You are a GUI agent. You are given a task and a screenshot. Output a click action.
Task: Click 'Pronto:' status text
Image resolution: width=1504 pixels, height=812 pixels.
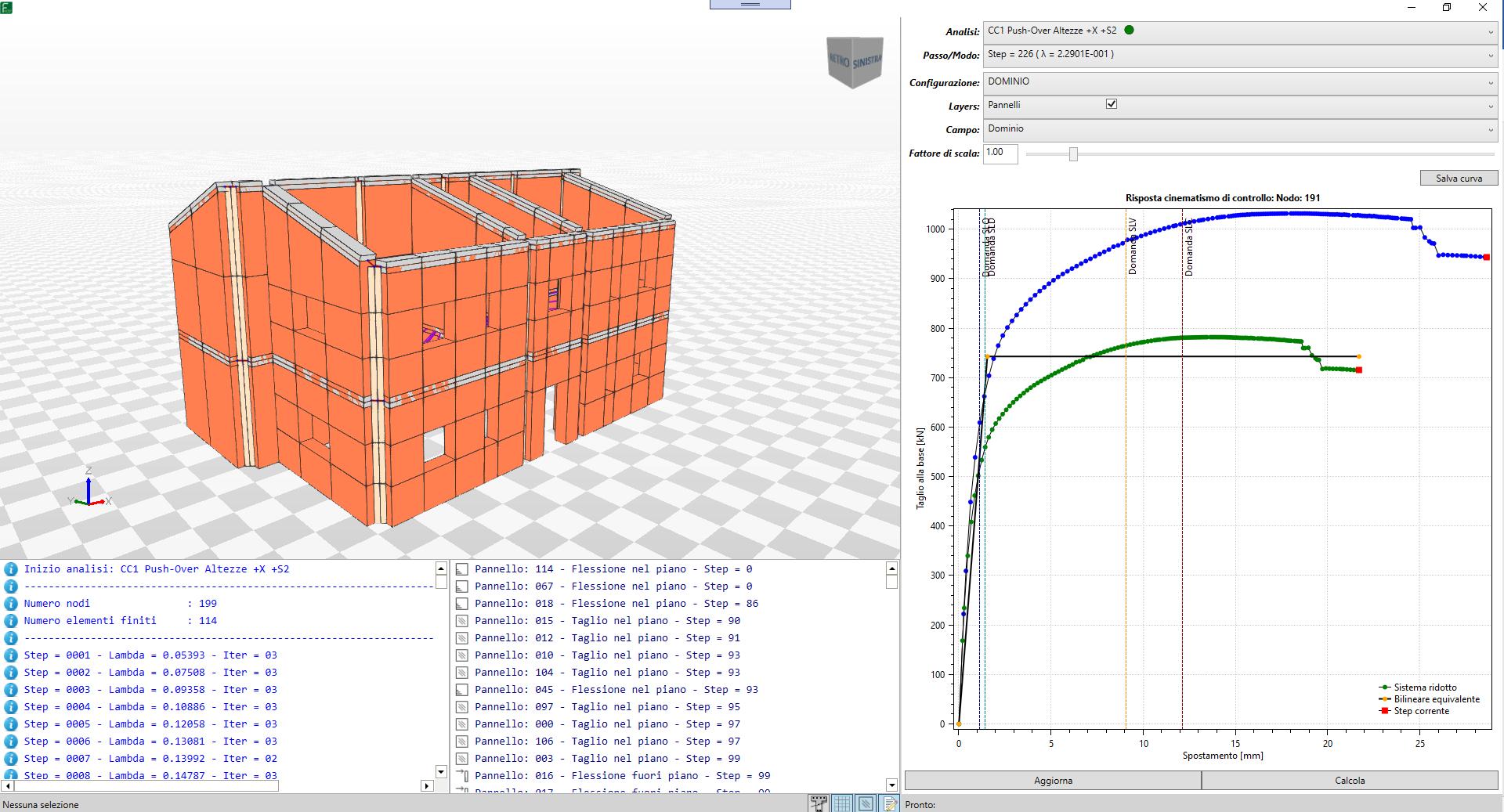(920, 804)
